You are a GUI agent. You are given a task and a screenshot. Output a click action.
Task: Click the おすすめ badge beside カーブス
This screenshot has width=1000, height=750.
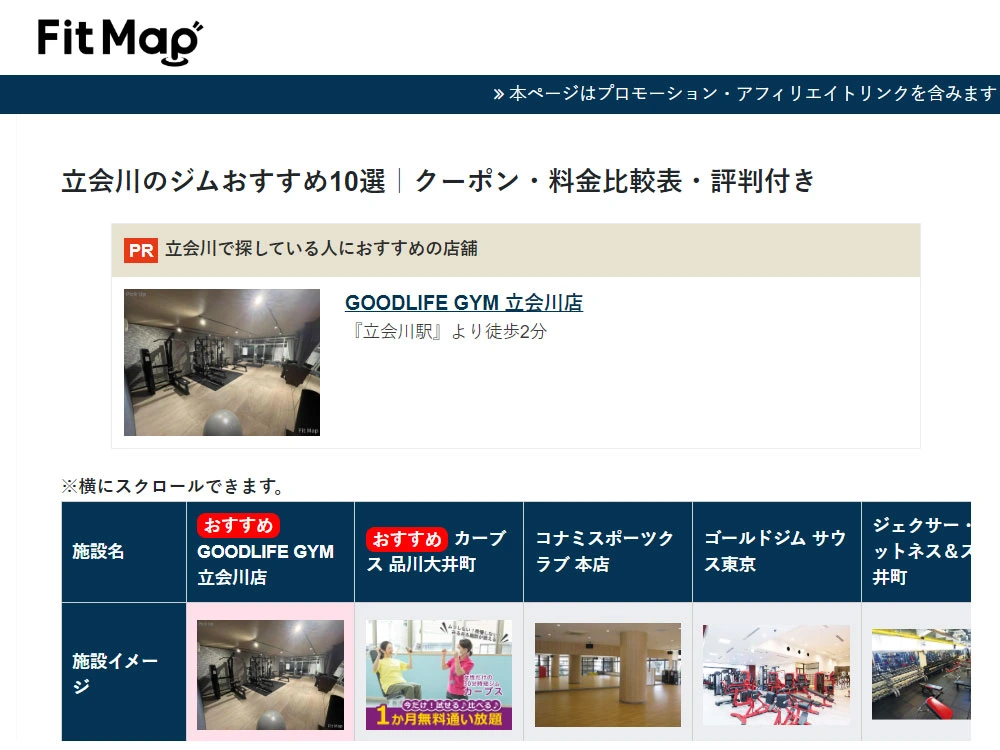406,539
